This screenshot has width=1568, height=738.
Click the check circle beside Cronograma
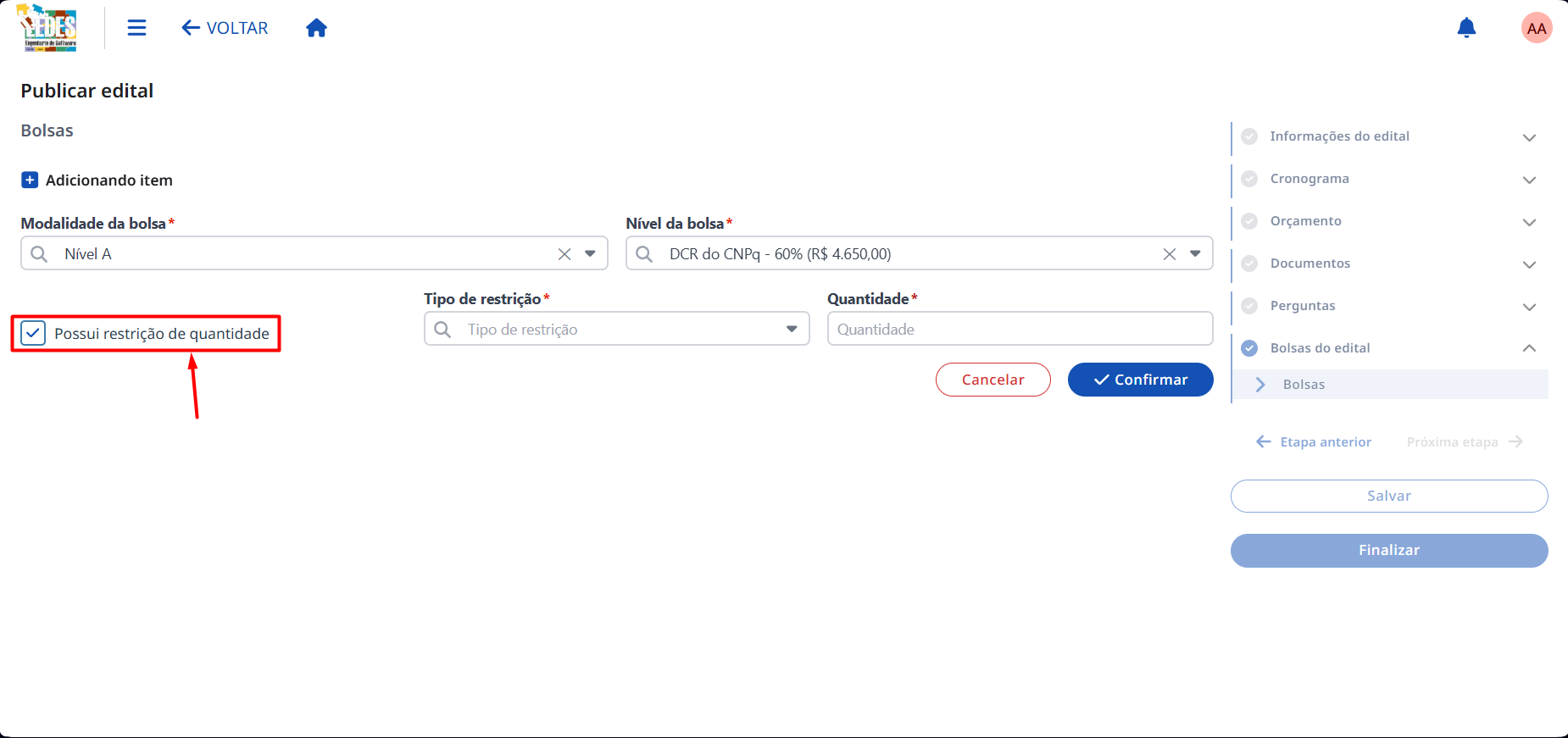click(1249, 179)
